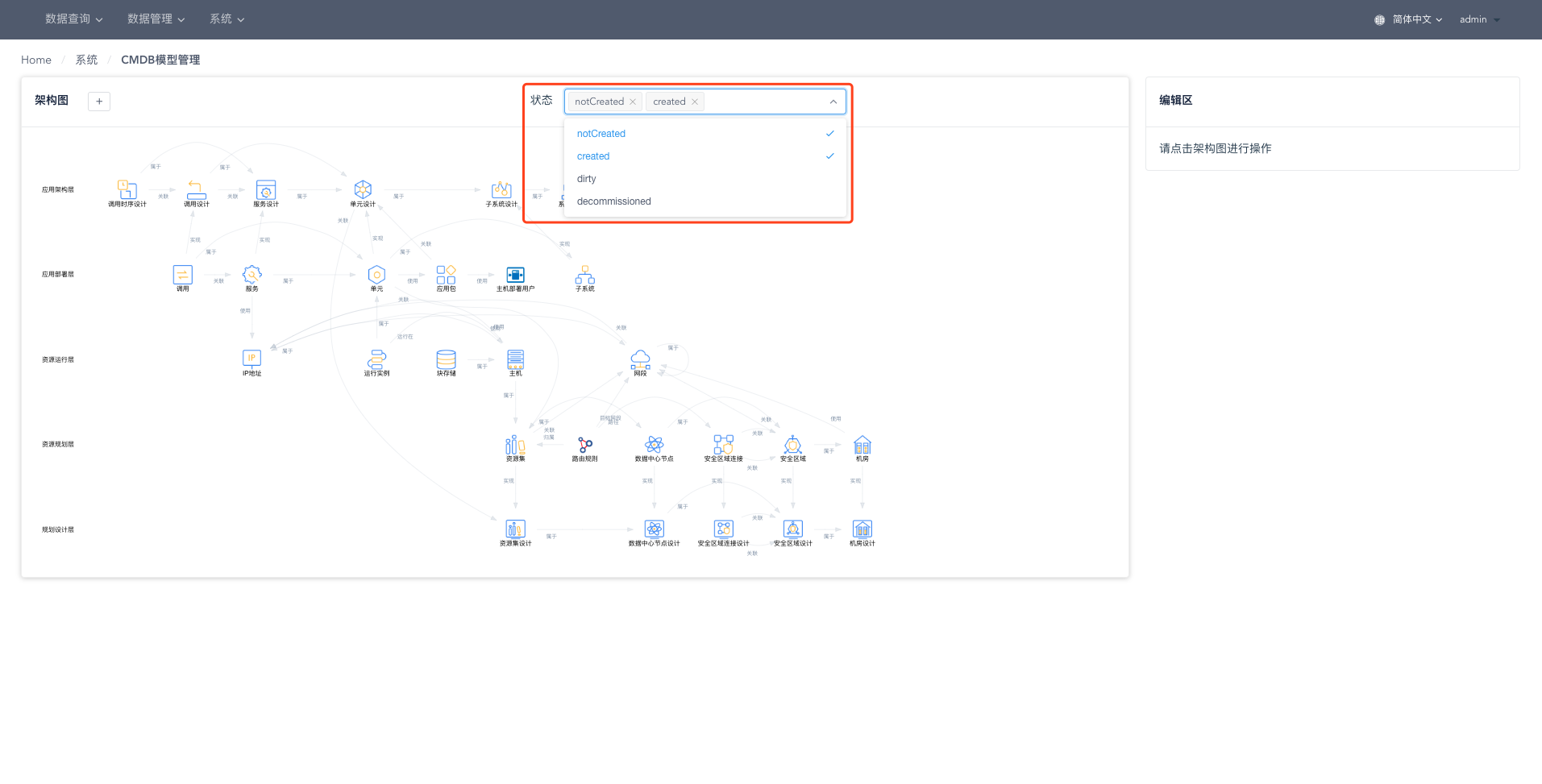The height and width of the screenshot is (784, 1542).
Task: Click the 应用包 node icon
Action: pos(446,274)
